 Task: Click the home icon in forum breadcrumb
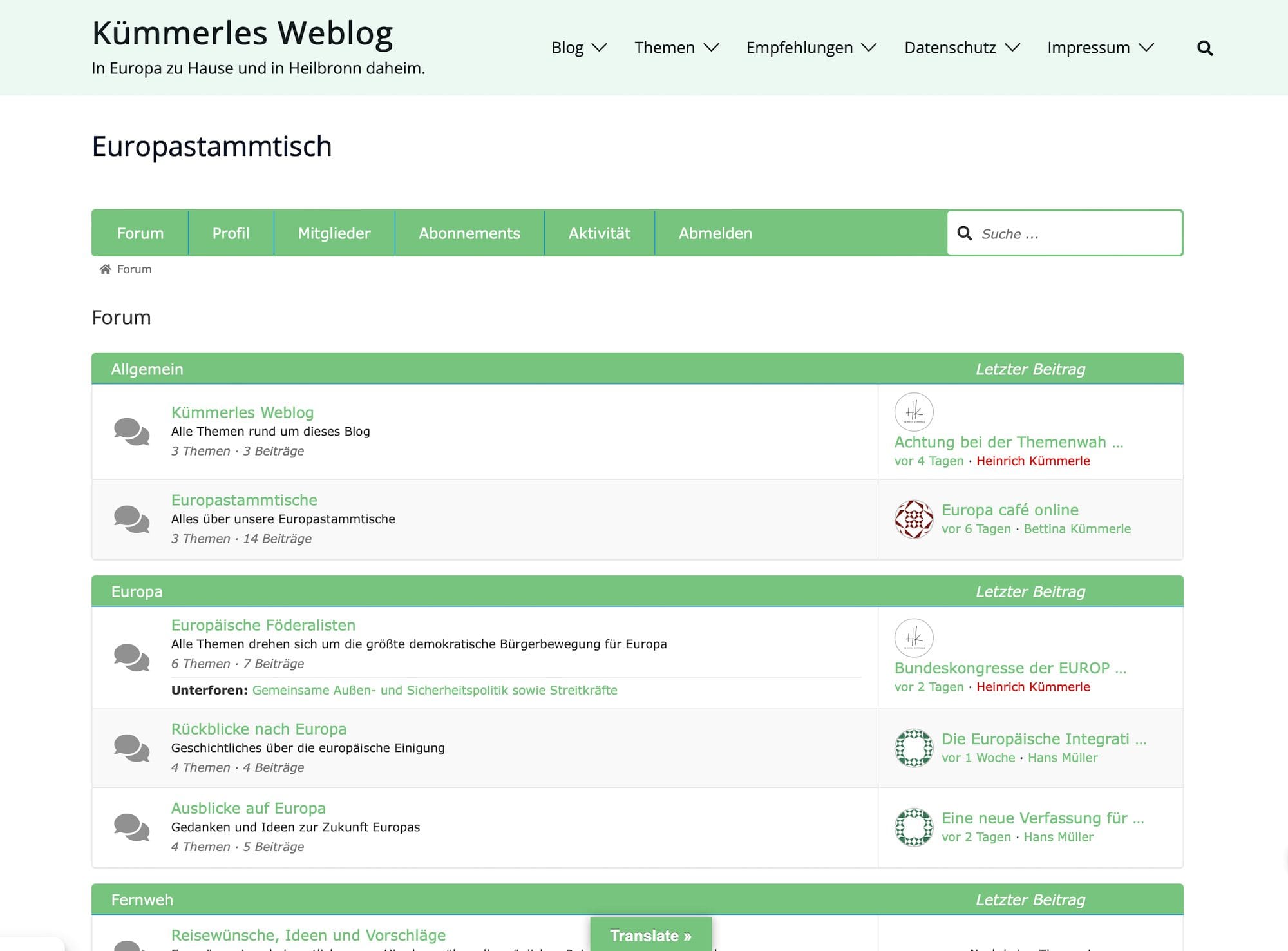click(105, 269)
